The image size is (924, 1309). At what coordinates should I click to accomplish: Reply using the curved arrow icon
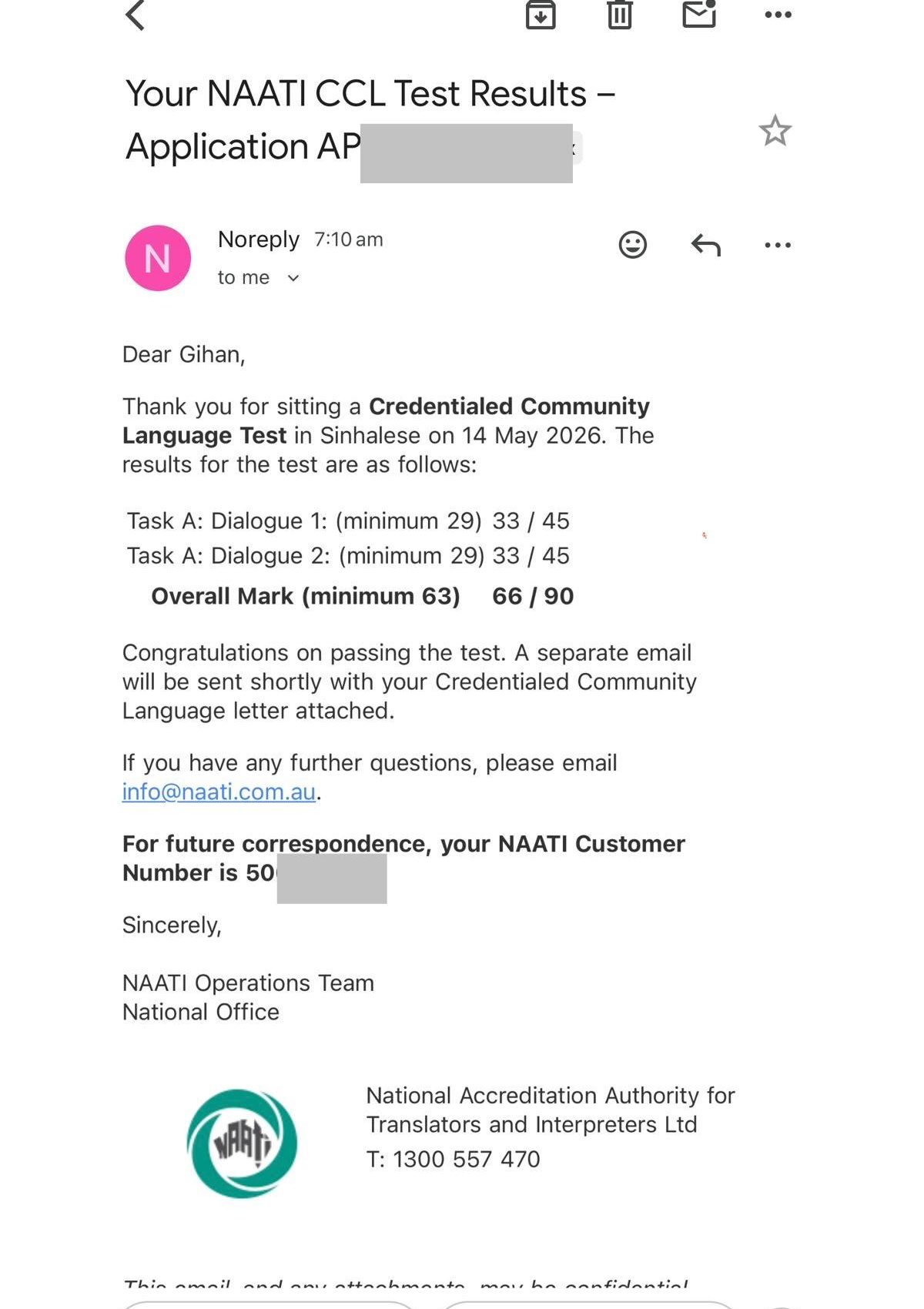coord(705,245)
